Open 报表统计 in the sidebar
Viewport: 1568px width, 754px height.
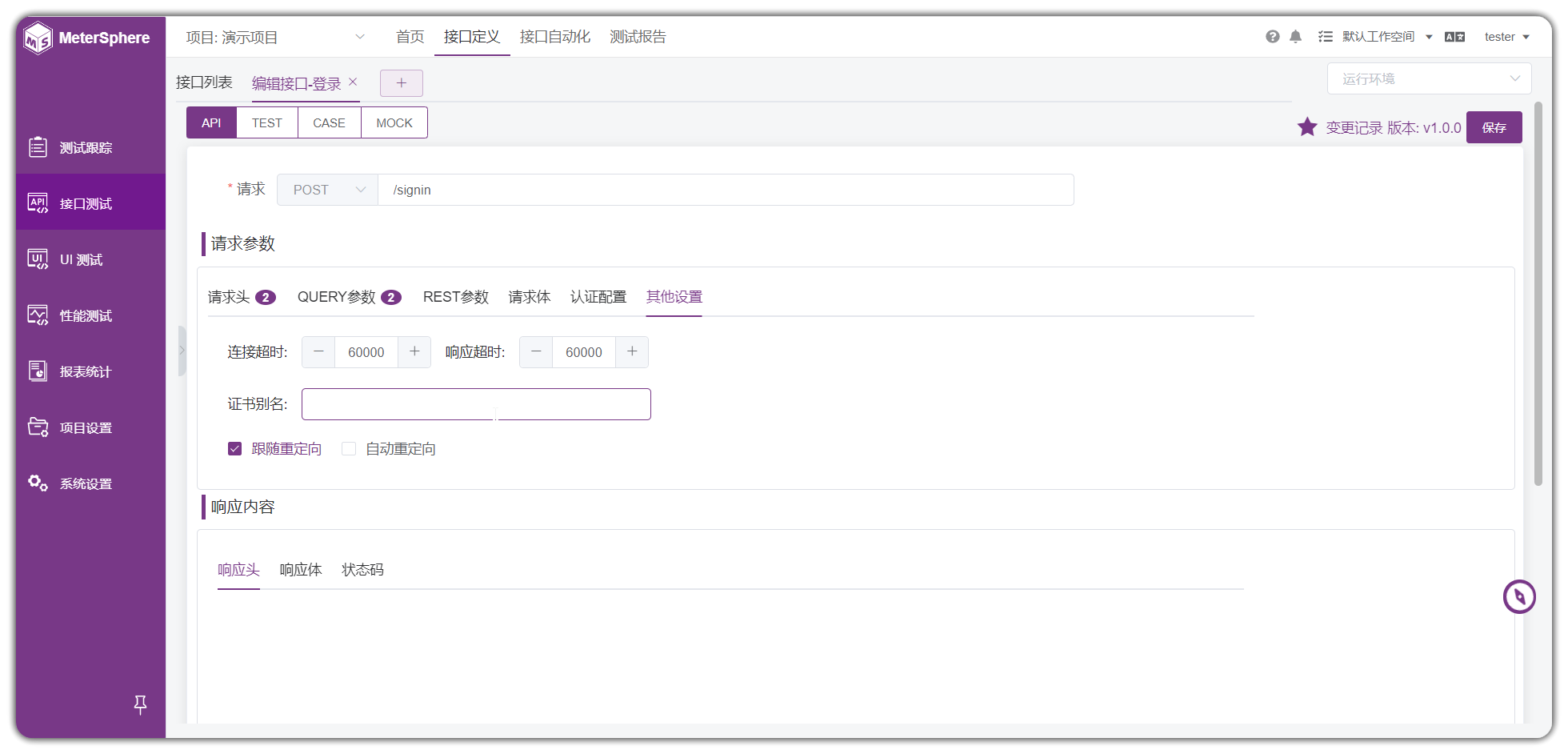[x=90, y=371]
